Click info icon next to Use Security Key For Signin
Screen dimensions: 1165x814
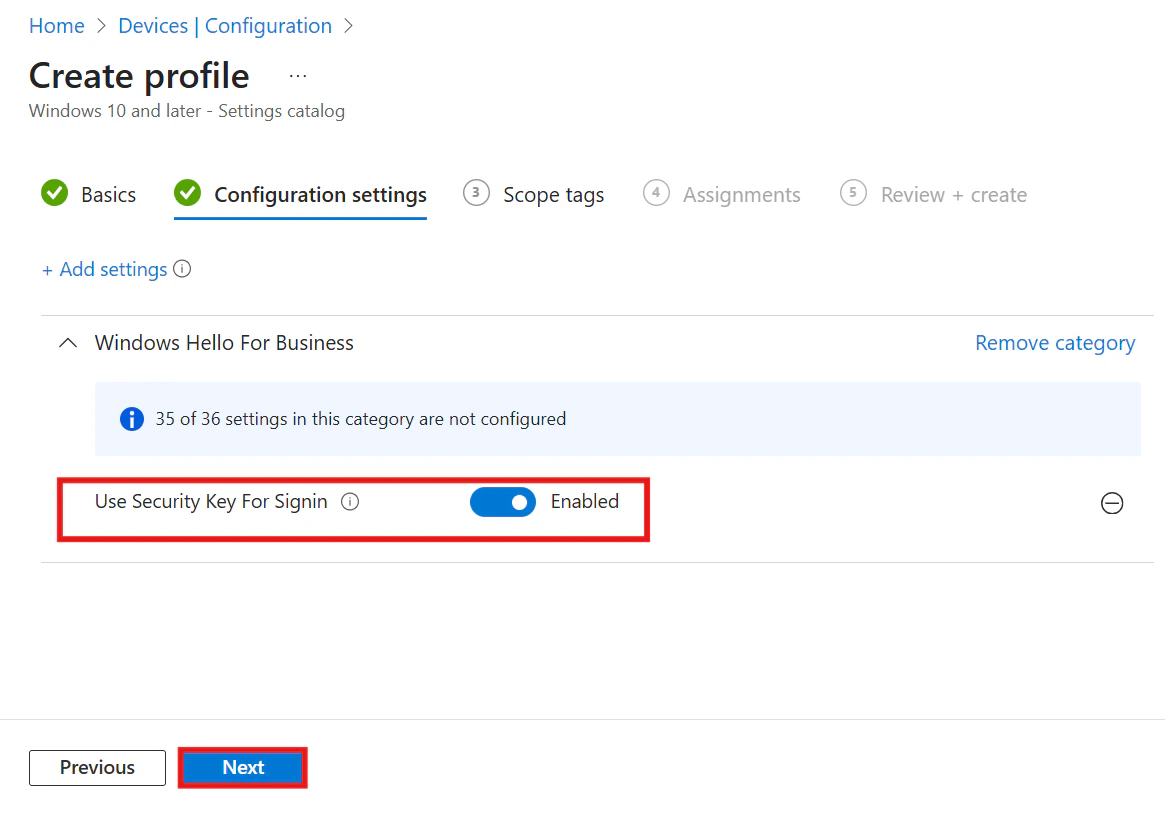350,502
